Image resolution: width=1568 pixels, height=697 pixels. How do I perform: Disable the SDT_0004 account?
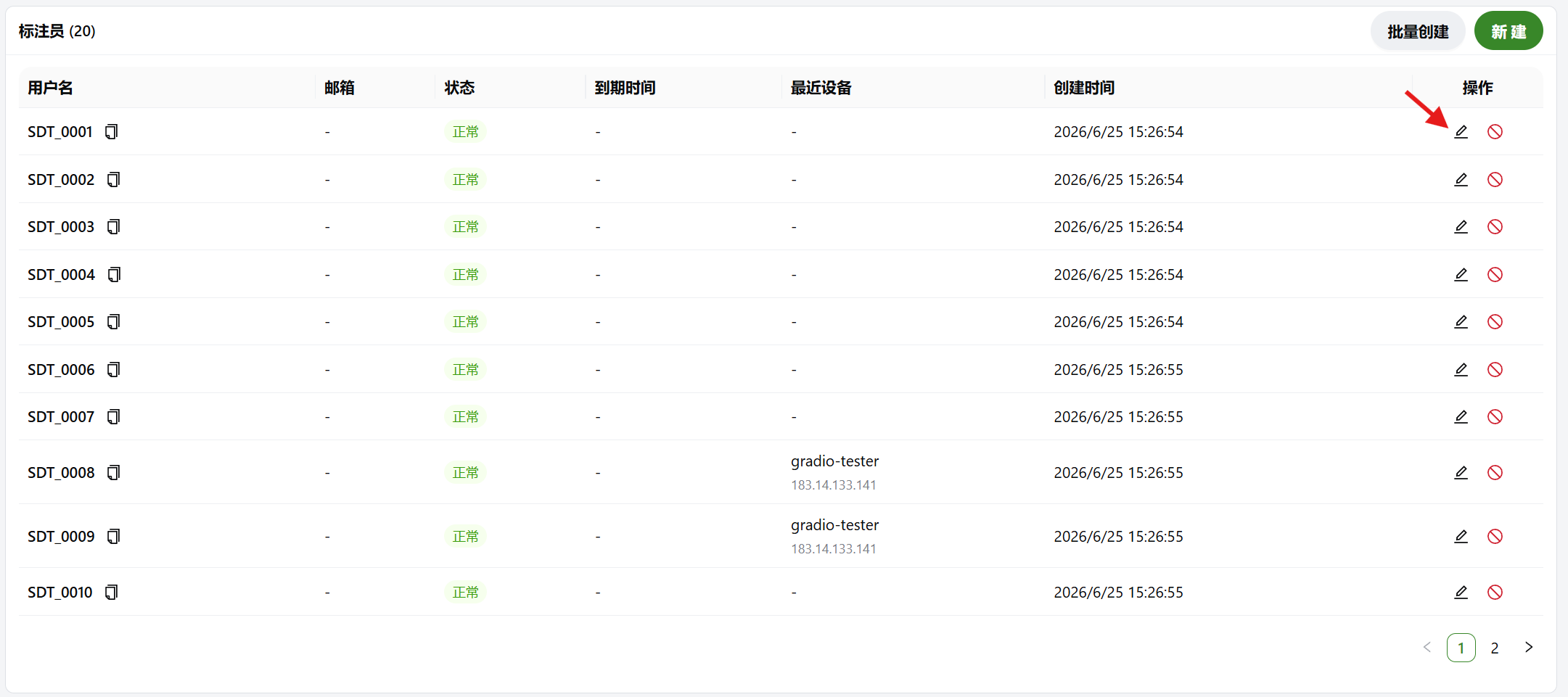coord(1495,274)
